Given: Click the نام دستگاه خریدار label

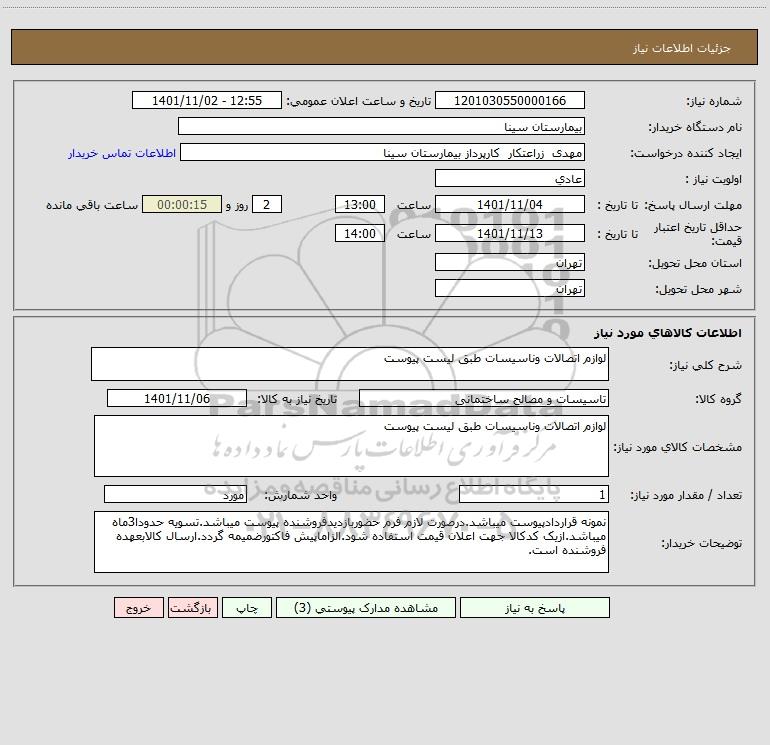Looking at the screenshot, I should click(695, 127).
